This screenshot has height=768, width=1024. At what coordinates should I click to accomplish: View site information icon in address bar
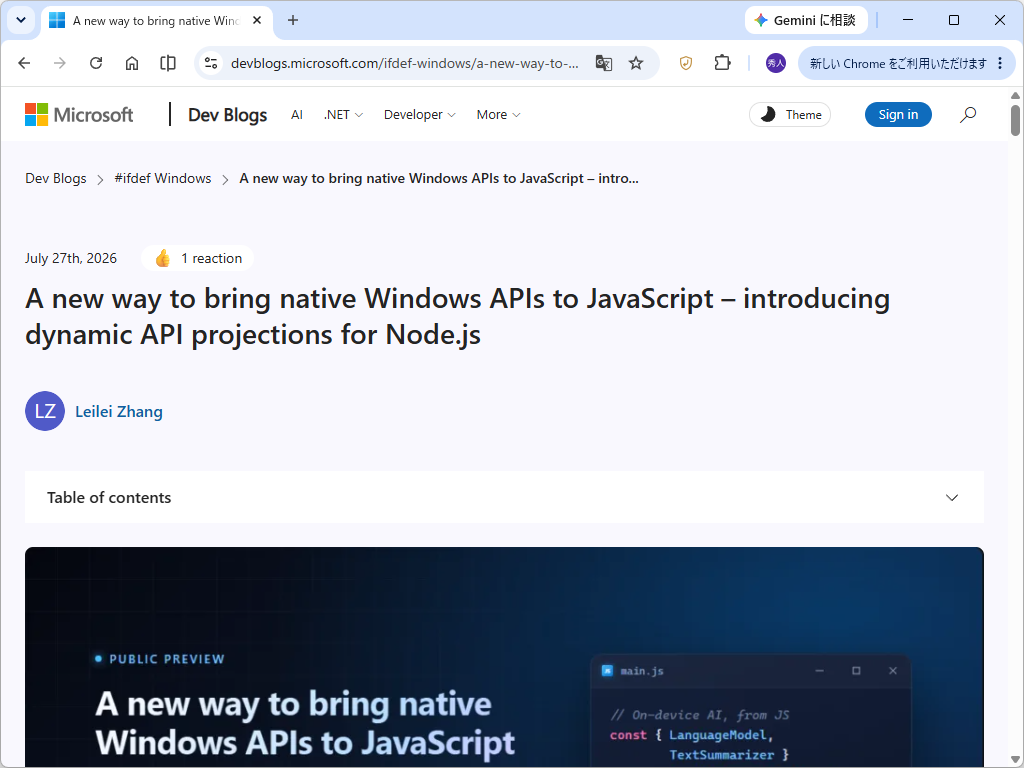211,63
